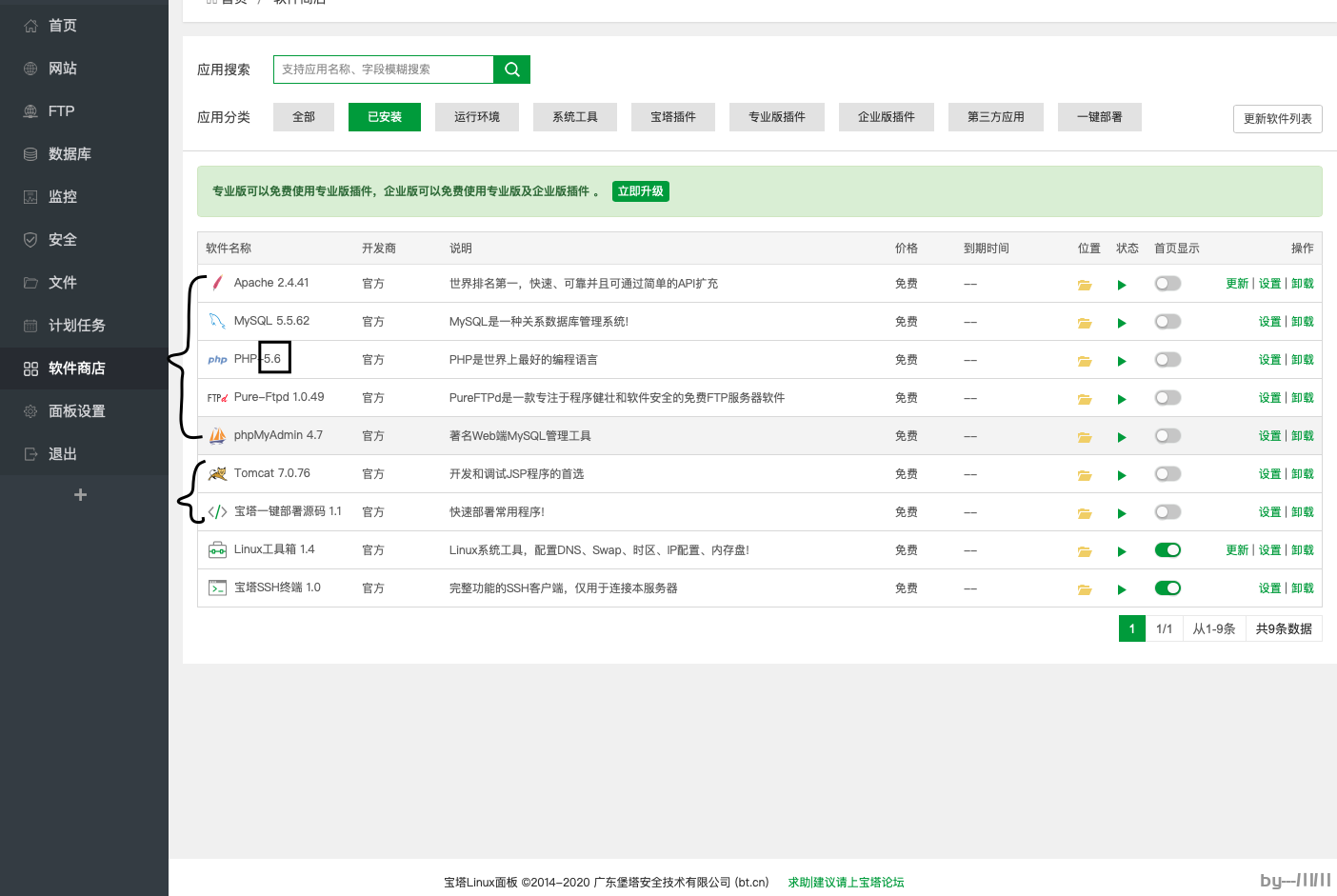Click the PHP-5.6 status play icon
The image size is (1337, 896).
click(1122, 361)
